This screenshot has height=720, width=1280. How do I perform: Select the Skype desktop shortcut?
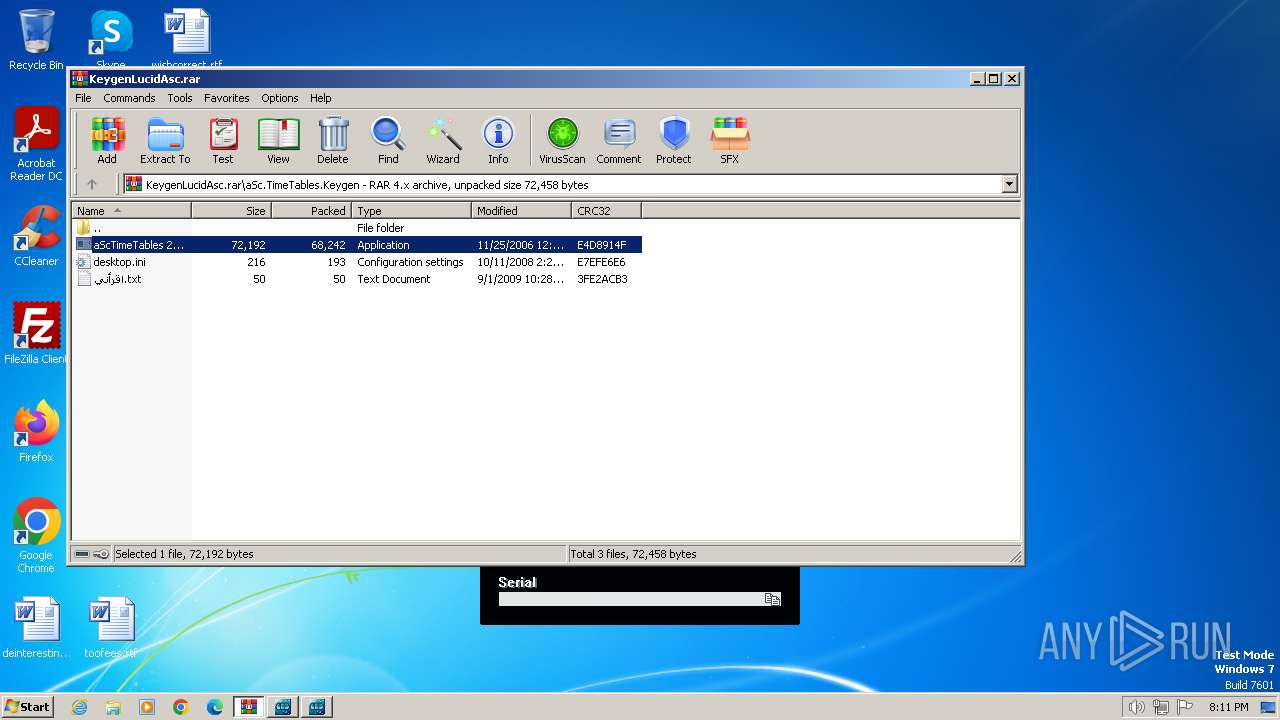coord(110,40)
